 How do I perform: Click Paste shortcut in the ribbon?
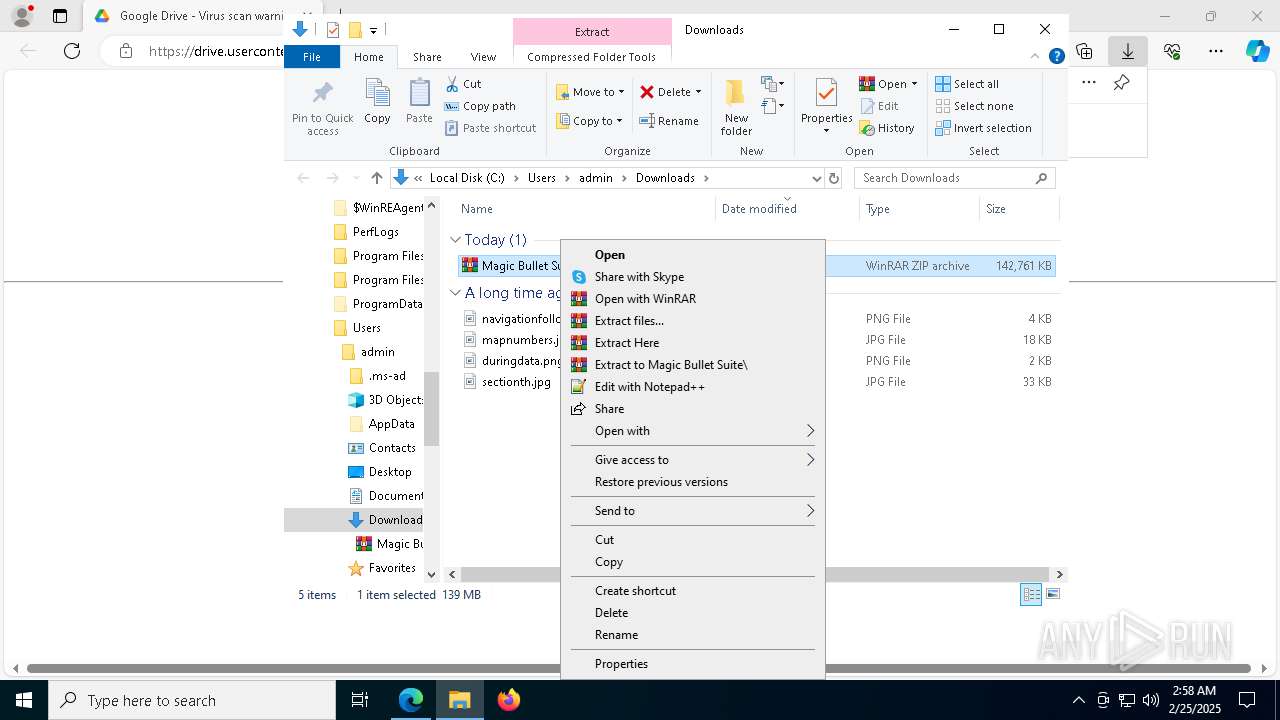[x=490, y=128]
